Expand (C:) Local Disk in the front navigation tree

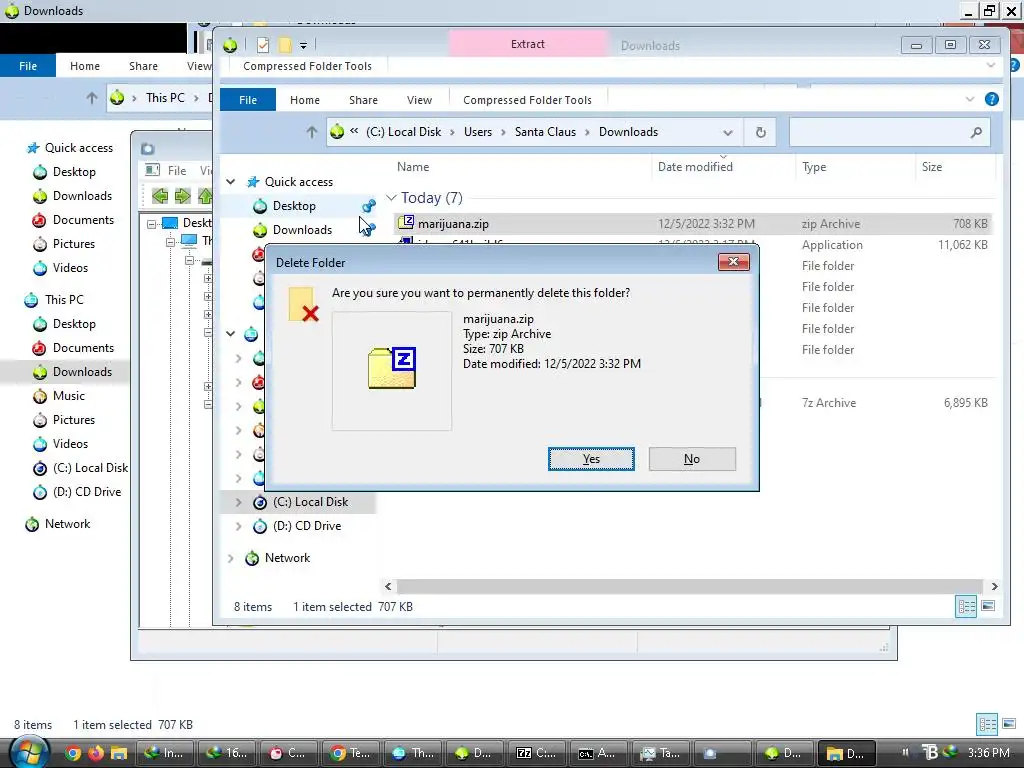pos(238,502)
